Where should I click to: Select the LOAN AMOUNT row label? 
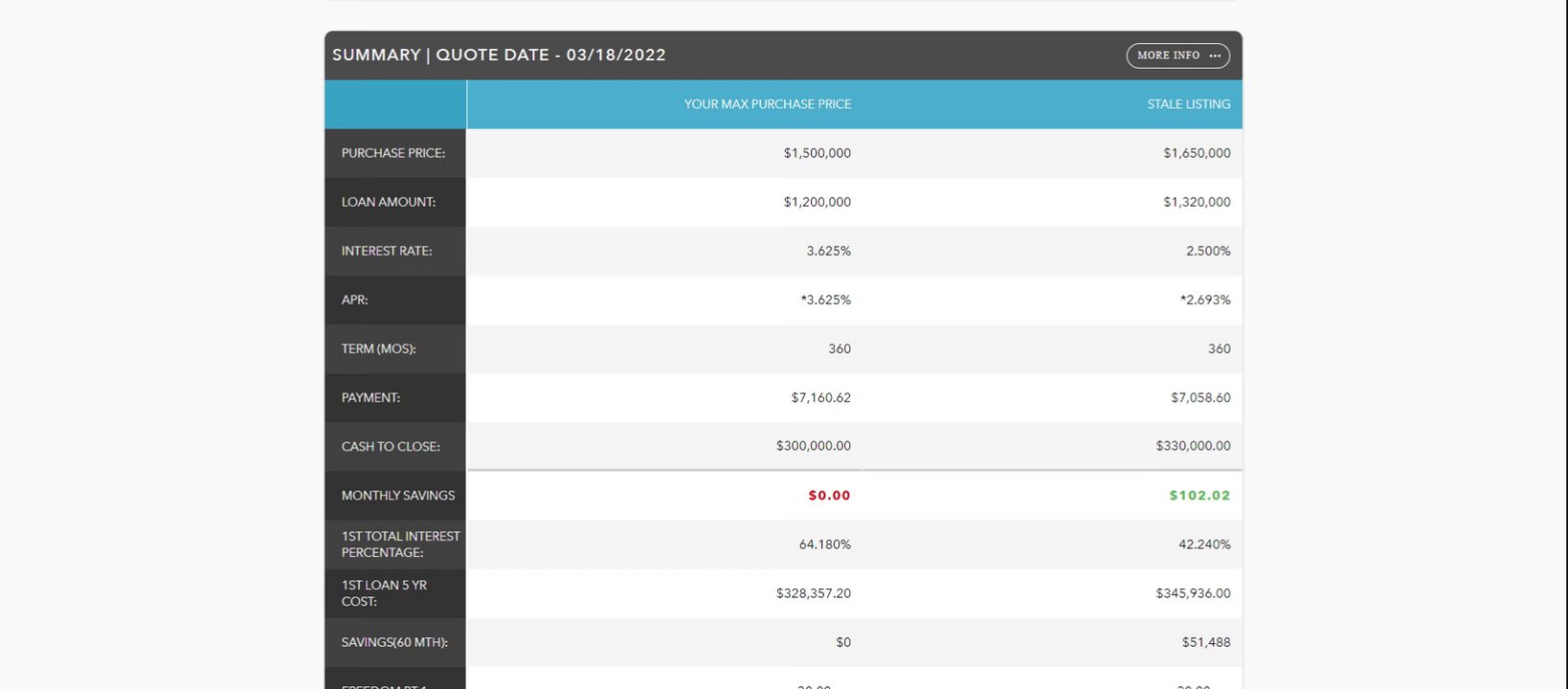pos(389,202)
